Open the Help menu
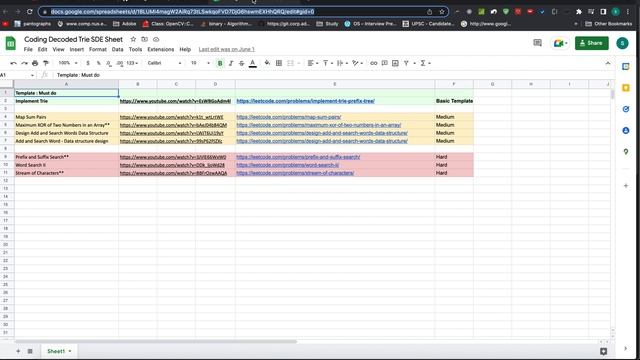Screen dimensions: 640x360 185,49
